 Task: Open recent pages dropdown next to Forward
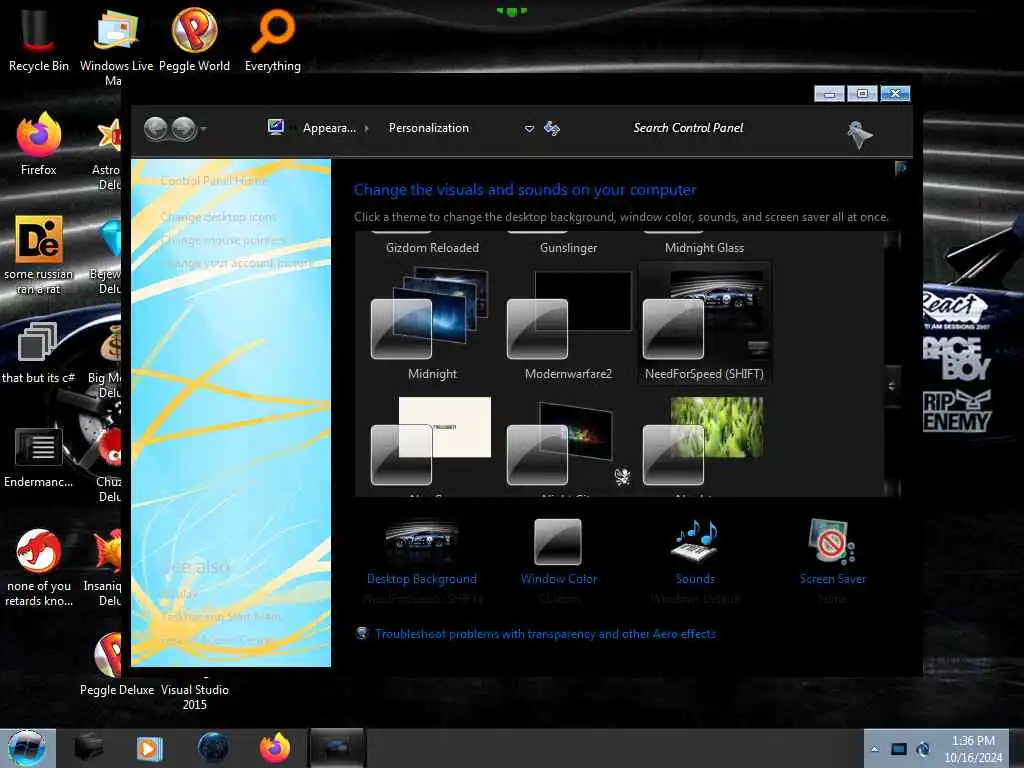204,129
